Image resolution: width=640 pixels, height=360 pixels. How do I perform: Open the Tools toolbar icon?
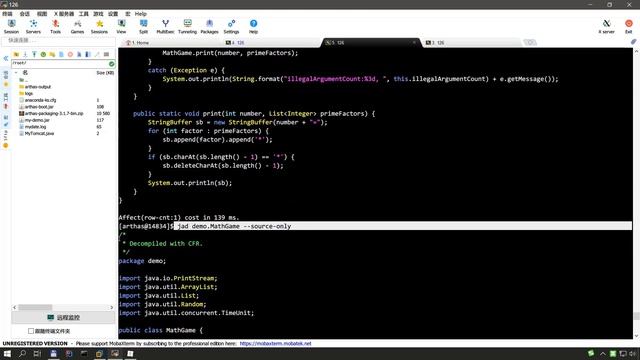coord(55,26)
